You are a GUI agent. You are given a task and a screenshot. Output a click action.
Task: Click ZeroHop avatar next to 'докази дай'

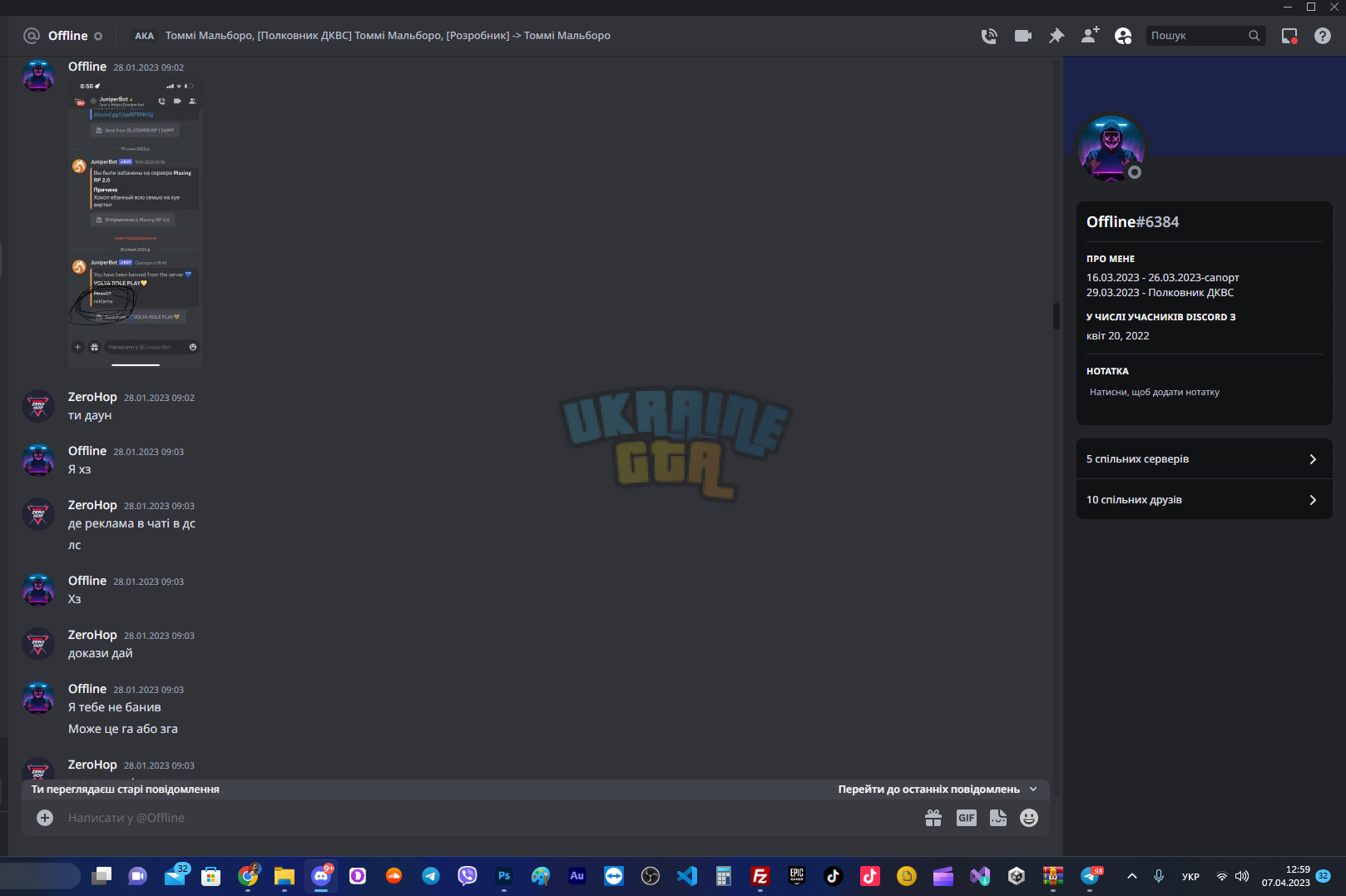tap(38, 644)
